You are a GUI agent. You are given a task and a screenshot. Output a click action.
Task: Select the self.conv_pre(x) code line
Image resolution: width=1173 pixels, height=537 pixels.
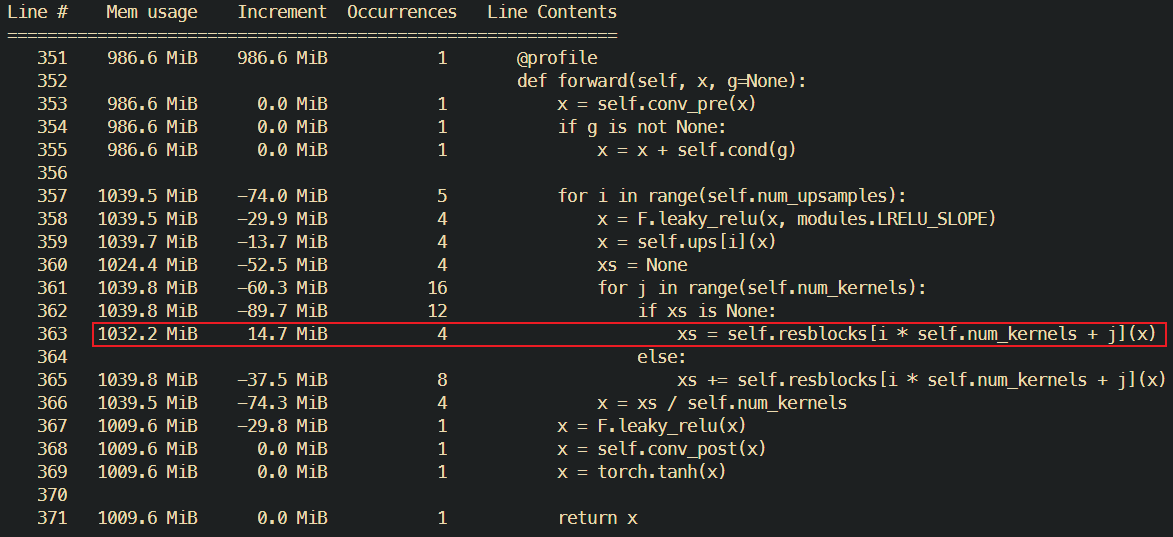click(662, 104)
